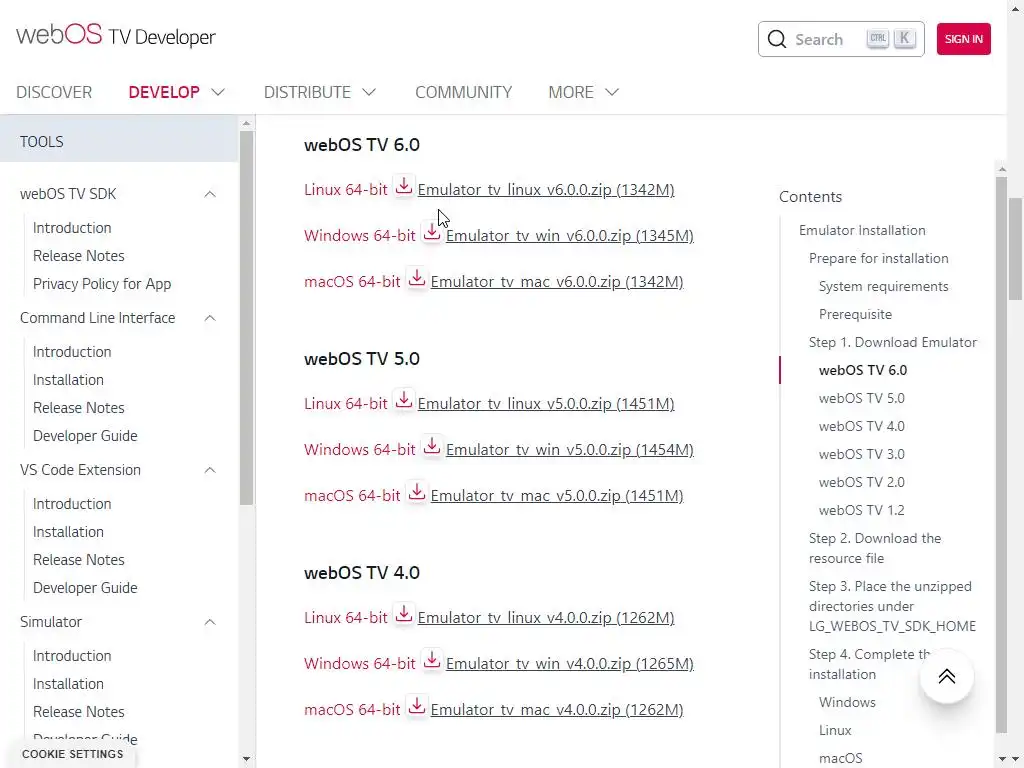Click the scroll-to-top double chevron button
Screen dimensions: 1024x768
946,677
